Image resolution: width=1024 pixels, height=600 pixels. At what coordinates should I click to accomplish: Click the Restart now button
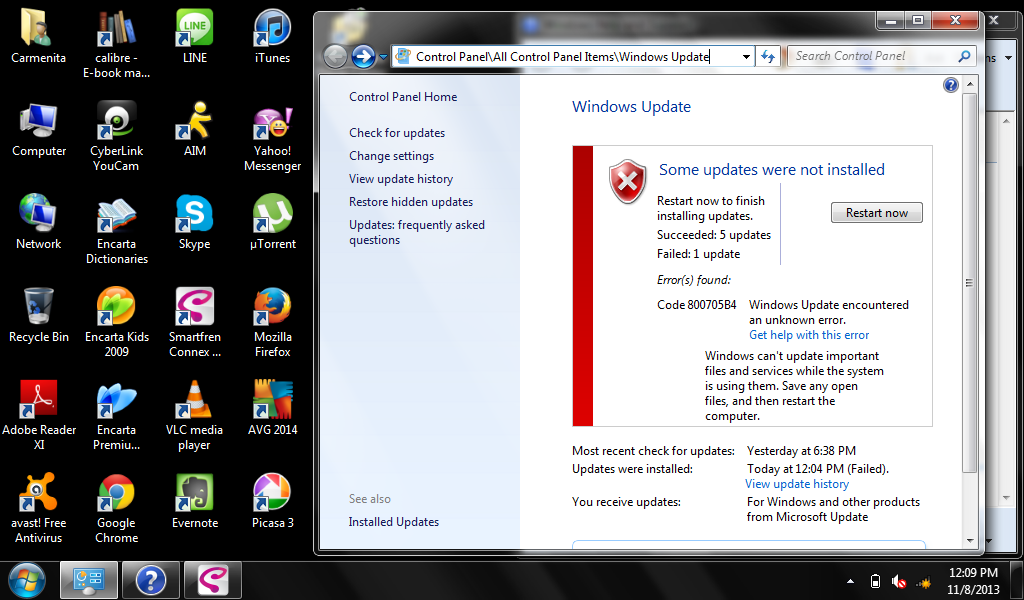coord(876,213)
